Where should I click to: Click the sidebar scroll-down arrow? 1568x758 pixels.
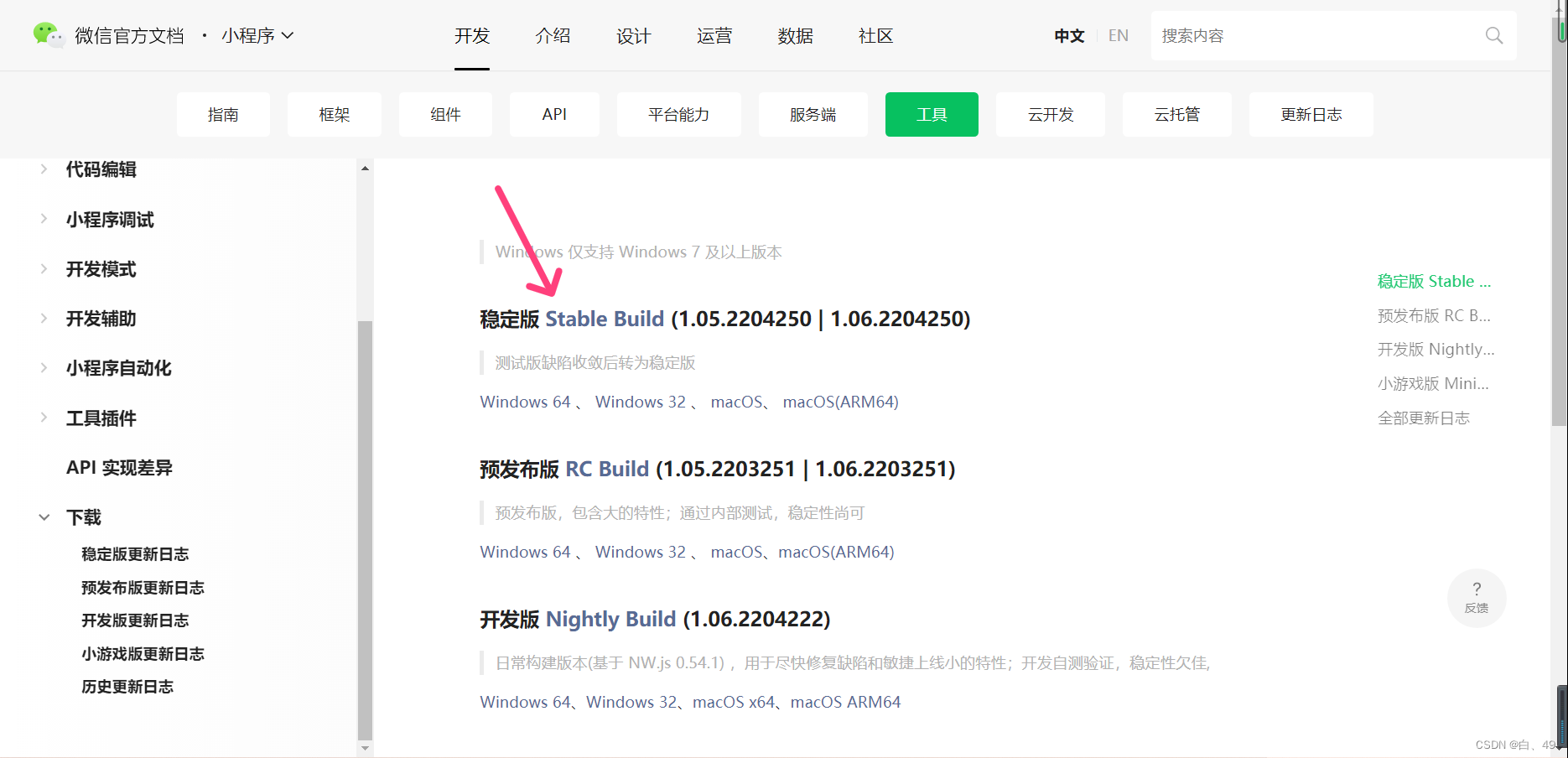[x=365, y=748]
